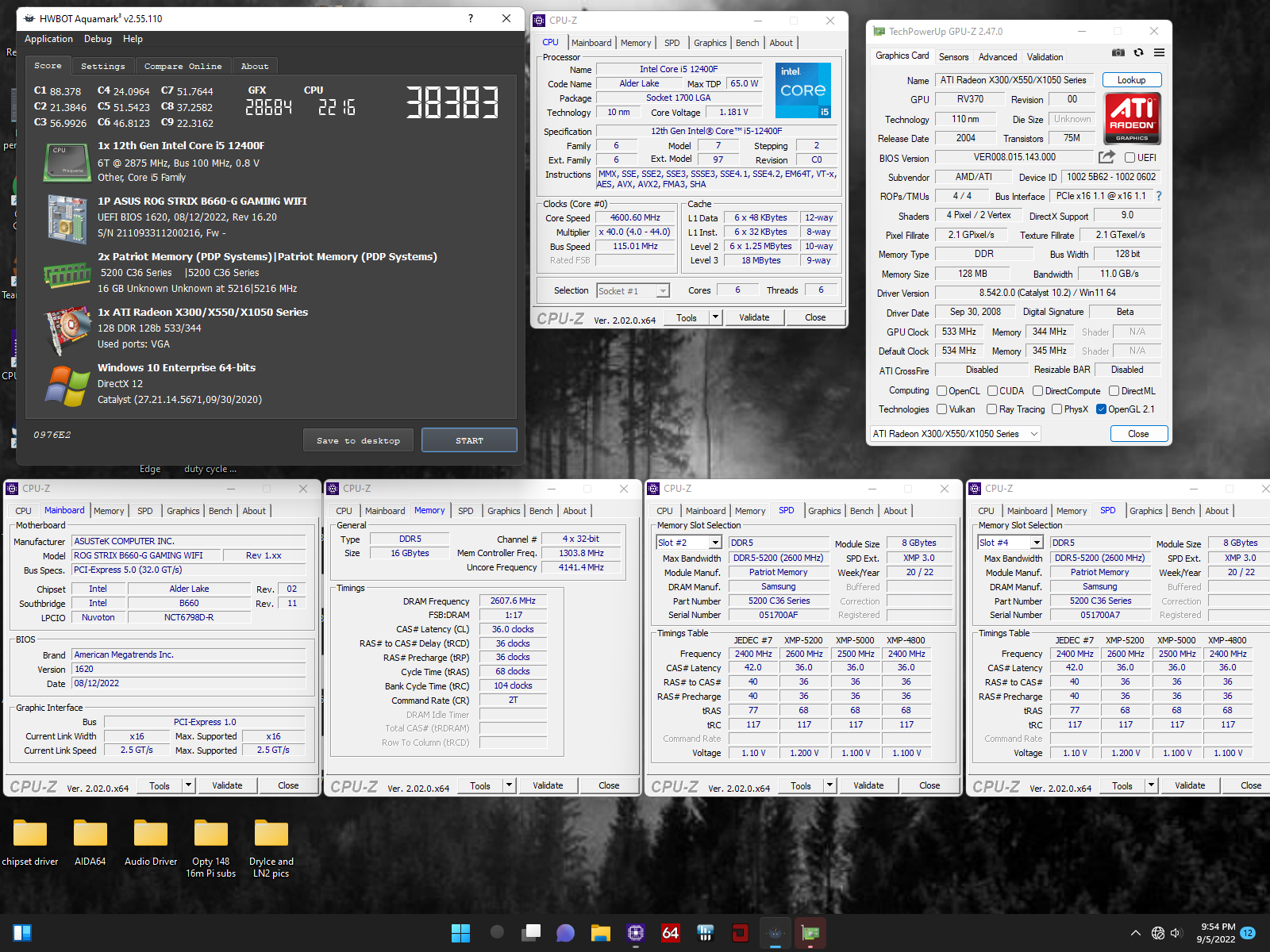Switch to the Settings tab in Aquamark

pyautogui.click(x=103, y=66)
